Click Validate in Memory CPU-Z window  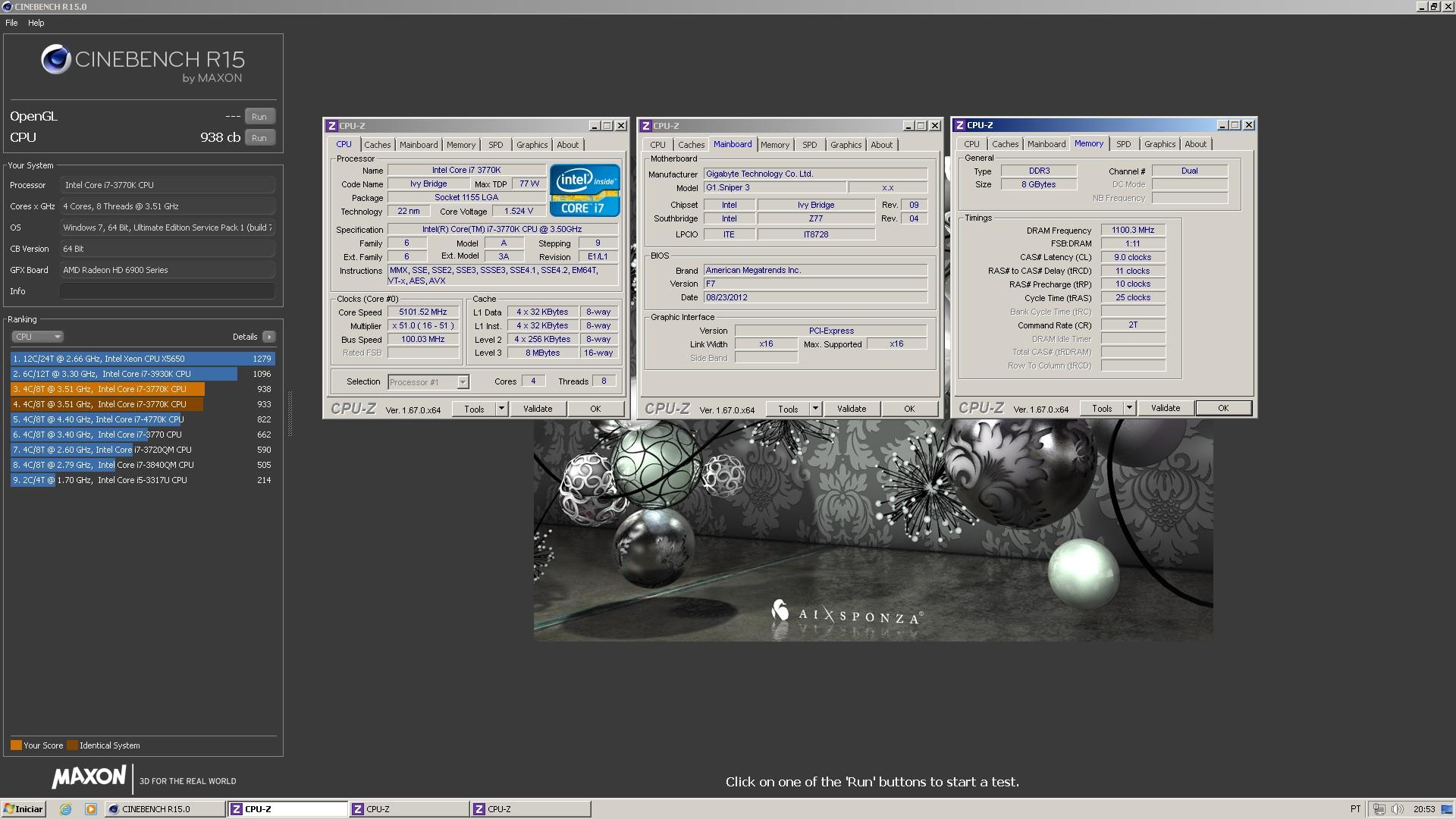1166,408
